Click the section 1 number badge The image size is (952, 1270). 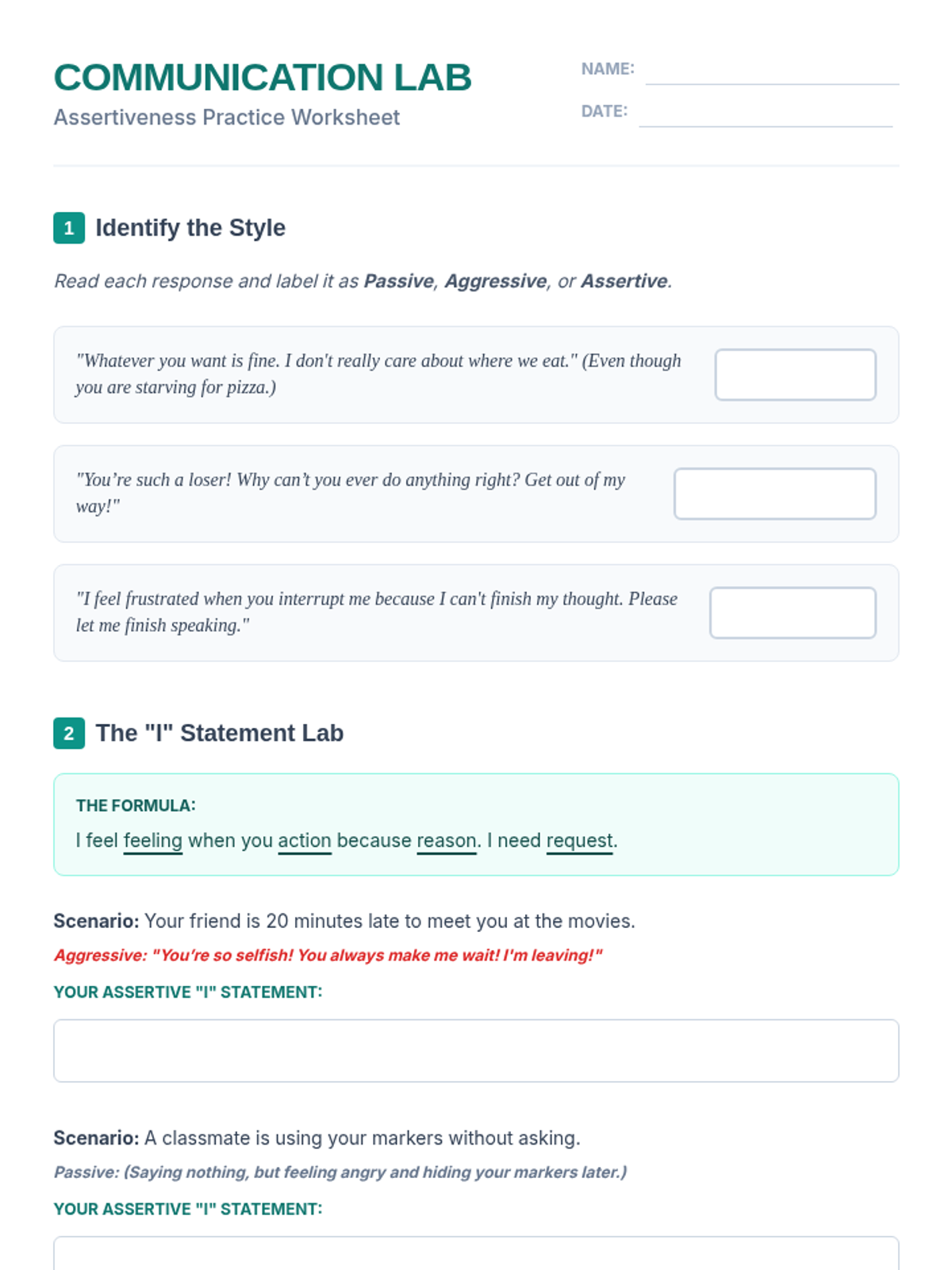click(x=69, y=228)
